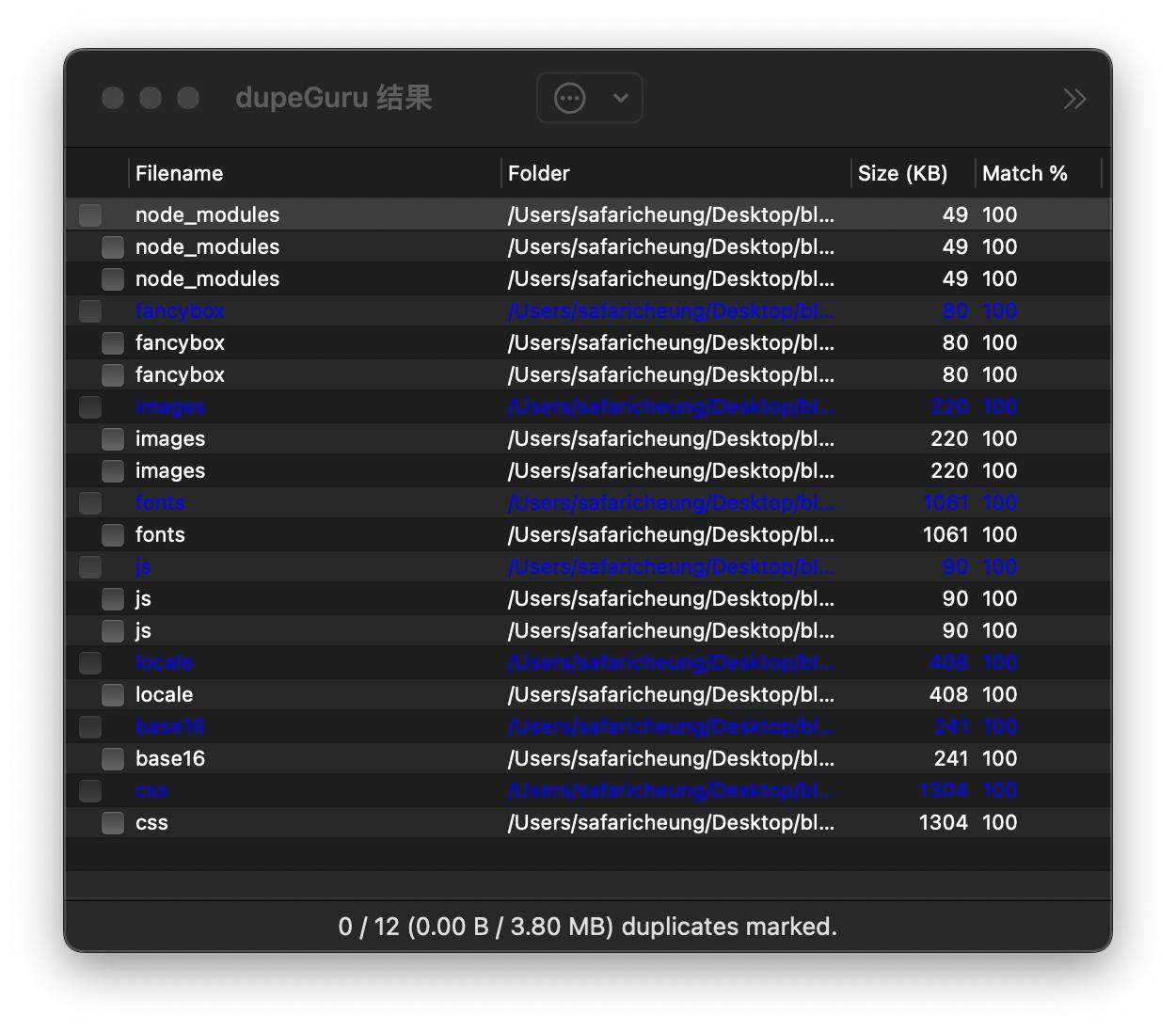Screen dimensions: 1176x1031
Task: Mark the second js duplicate checkbox
Action: pyautogui.click(x=112, y=630)
